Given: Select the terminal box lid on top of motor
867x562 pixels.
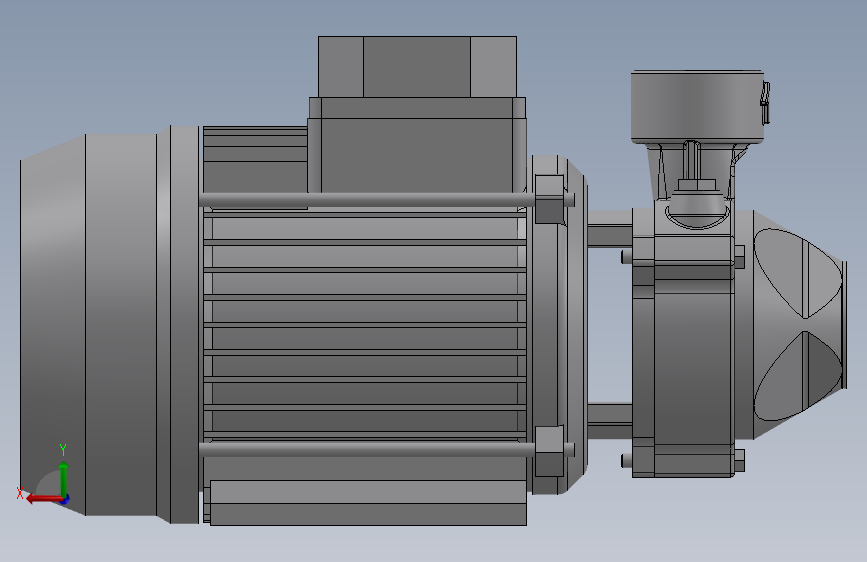Looking at the screenshot, I should [417, 67].
